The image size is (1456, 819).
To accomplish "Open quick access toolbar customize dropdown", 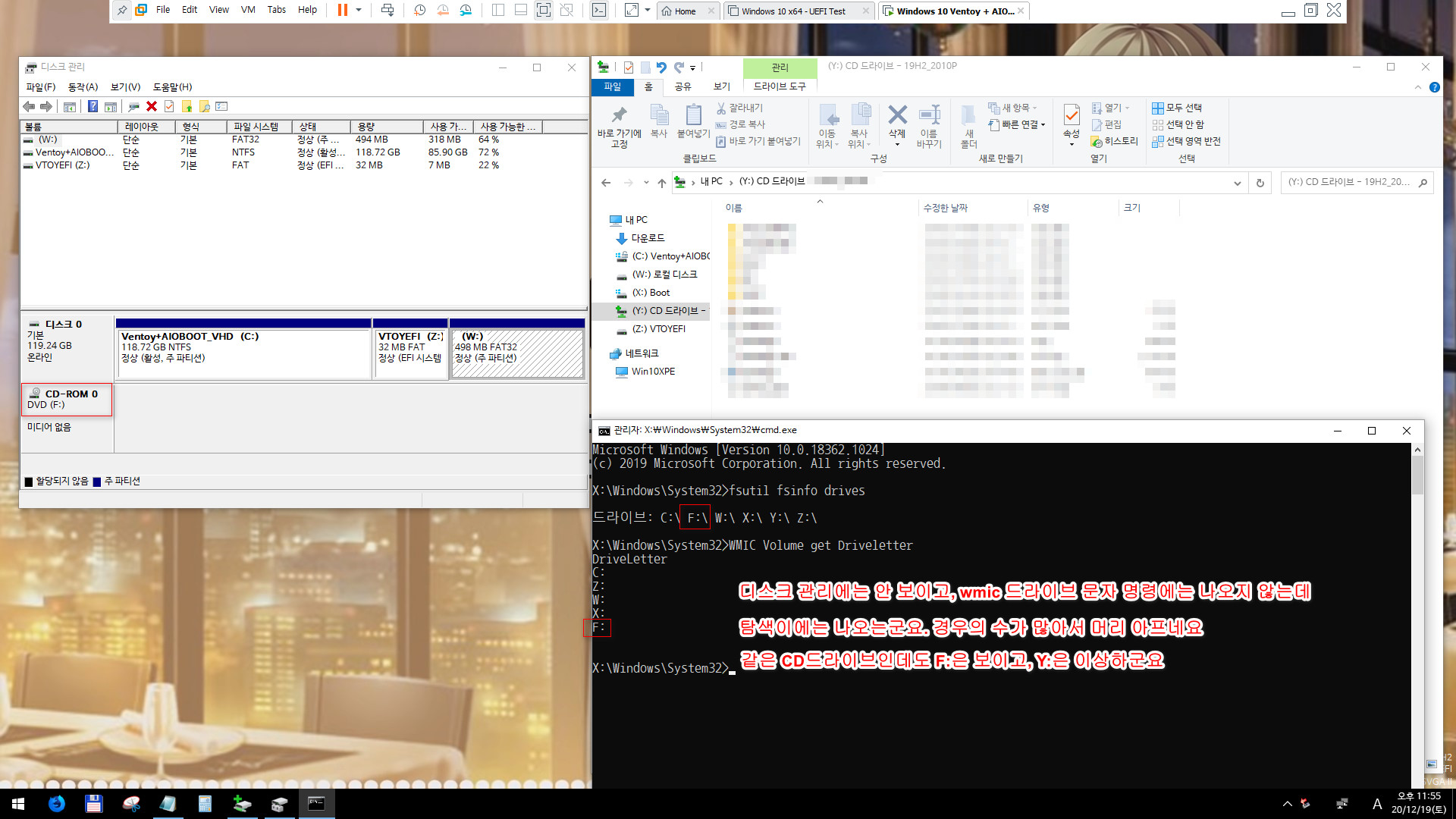I will click(x=692, y=68).
